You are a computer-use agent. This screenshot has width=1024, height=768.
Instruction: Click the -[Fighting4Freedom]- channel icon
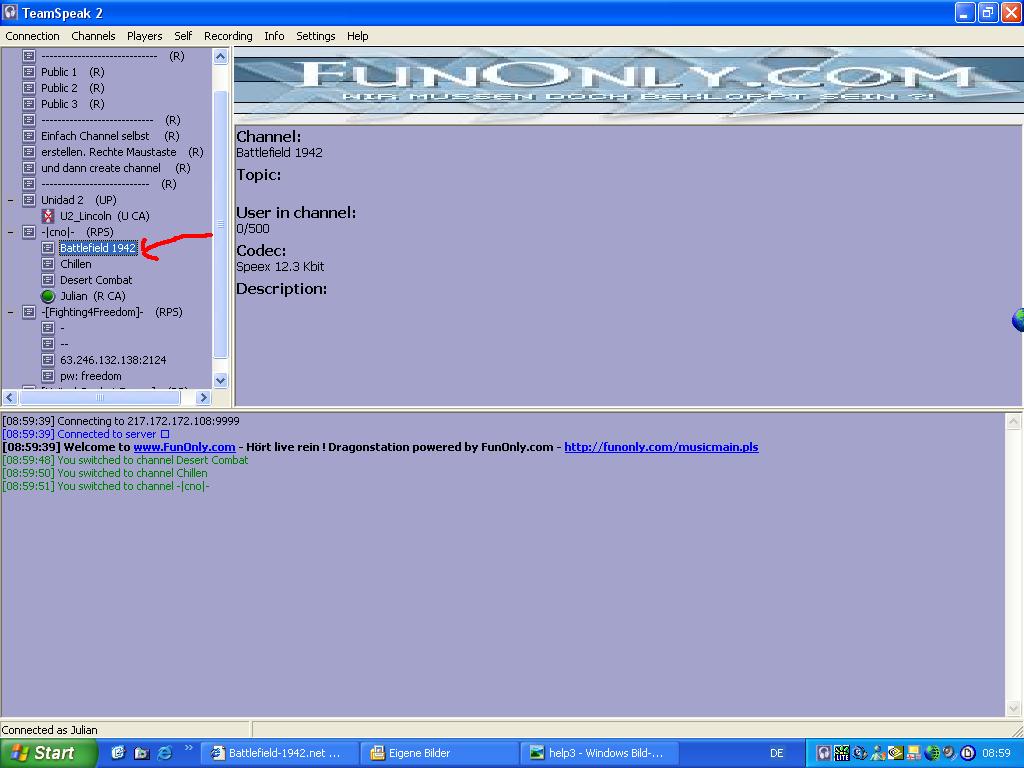[x=29, y=312]
